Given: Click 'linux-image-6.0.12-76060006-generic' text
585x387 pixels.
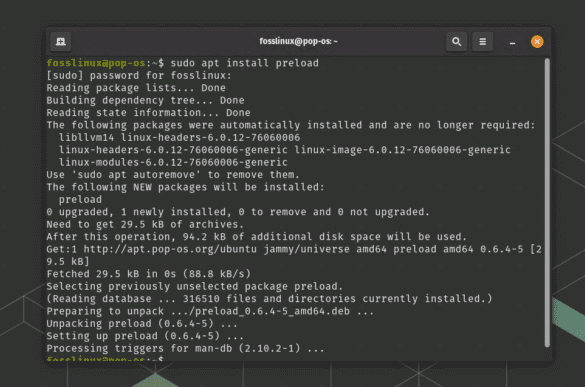Looking at the screenshot, I should click(x=402, y=150).
